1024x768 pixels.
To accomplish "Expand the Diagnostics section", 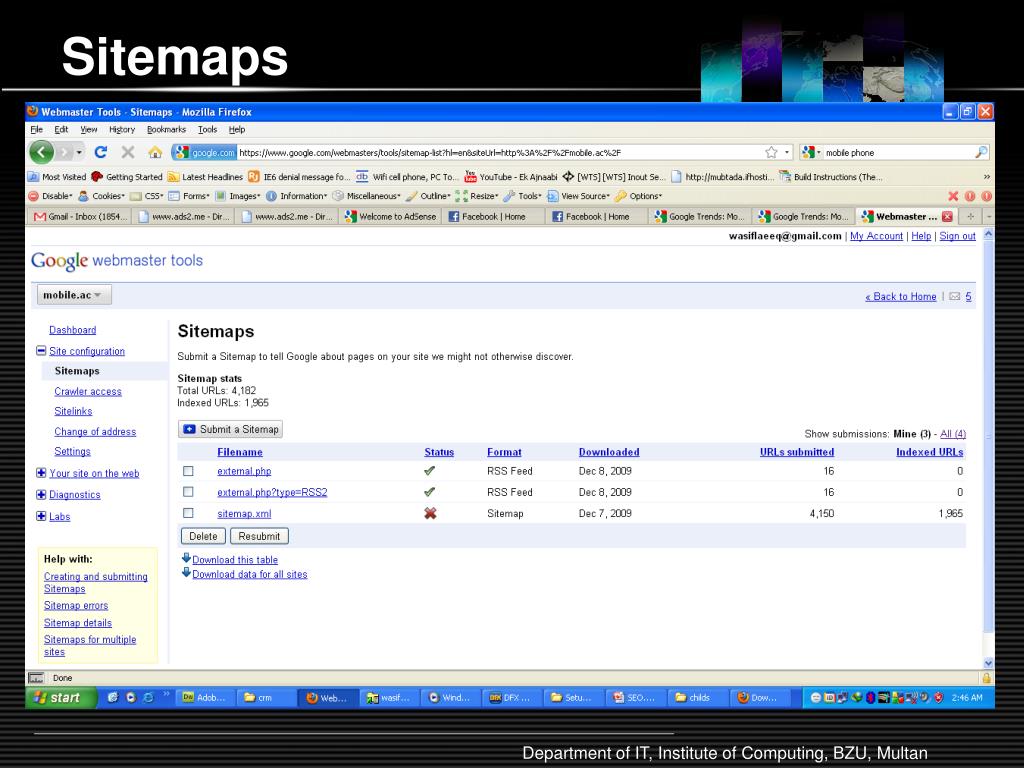I will (x=41, y=494).
